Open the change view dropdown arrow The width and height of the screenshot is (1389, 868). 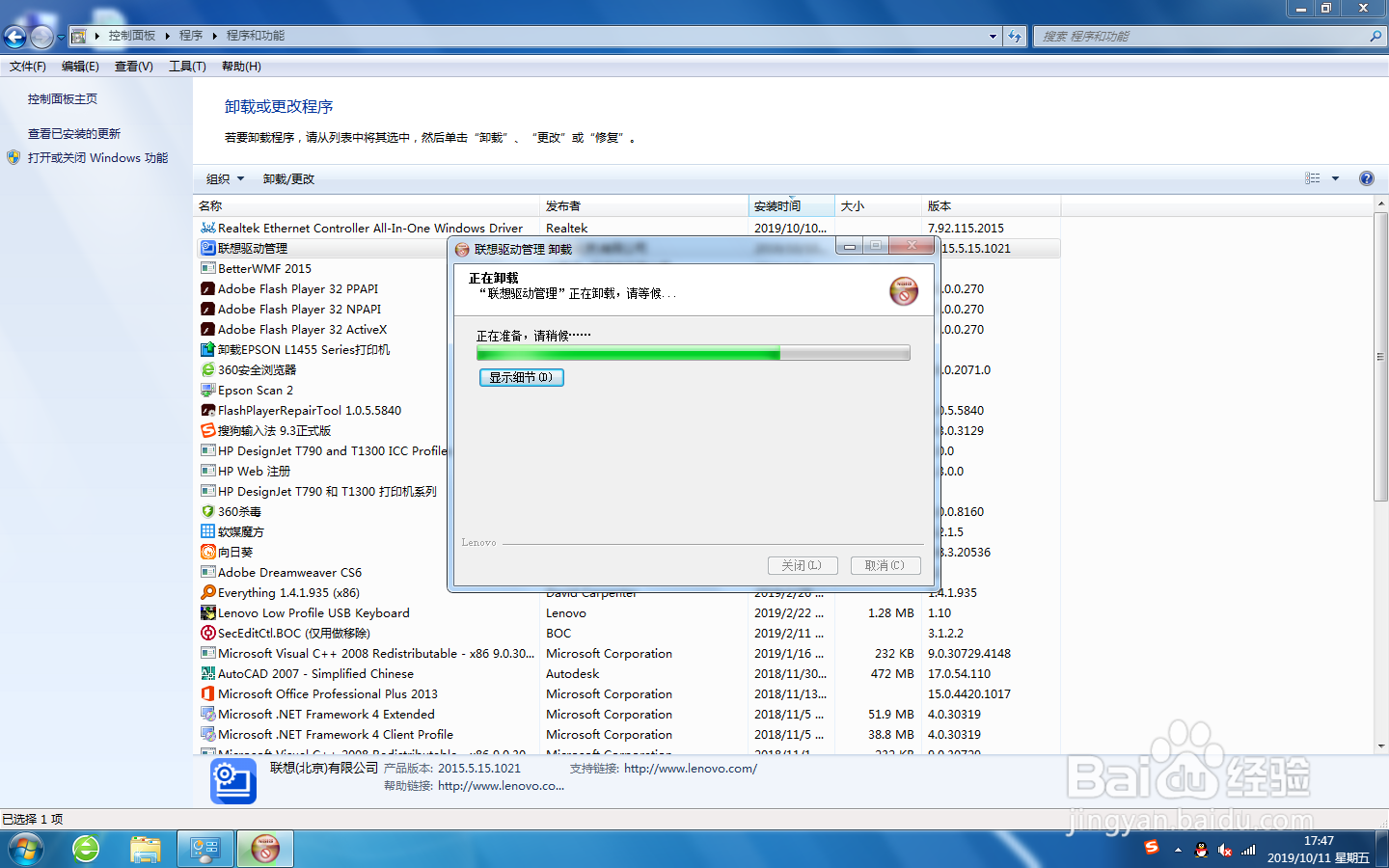(1336, 178)
